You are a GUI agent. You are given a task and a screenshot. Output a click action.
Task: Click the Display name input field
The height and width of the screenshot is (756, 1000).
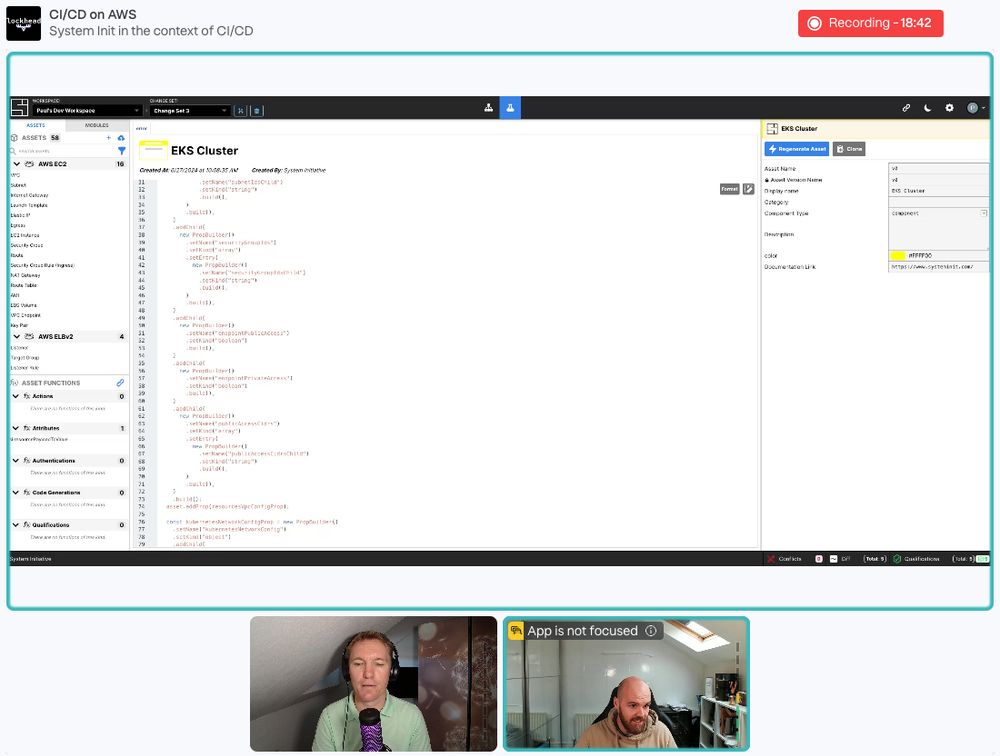click(x=938, y=191)
